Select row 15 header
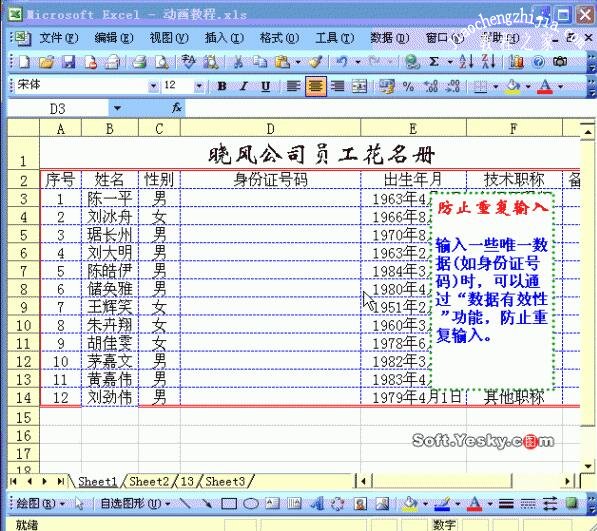Screen dimensions: 597x531 pyautogui.click(x=23, y=418)
